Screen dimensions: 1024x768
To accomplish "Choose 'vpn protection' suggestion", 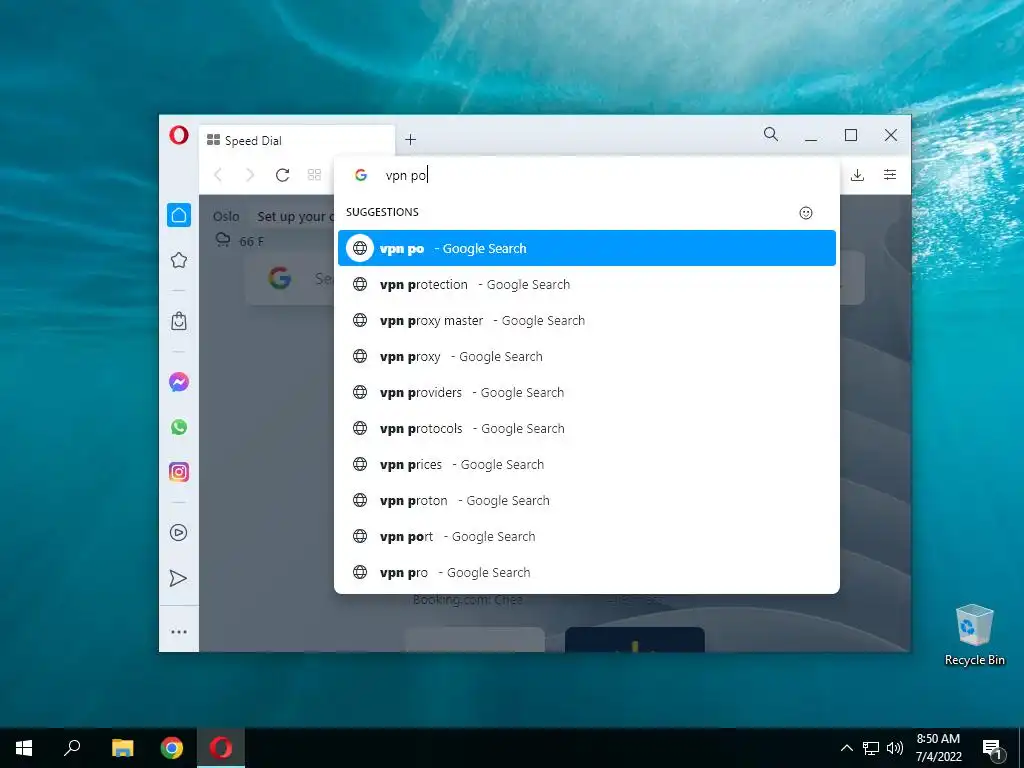I will (x=586, y=284).
